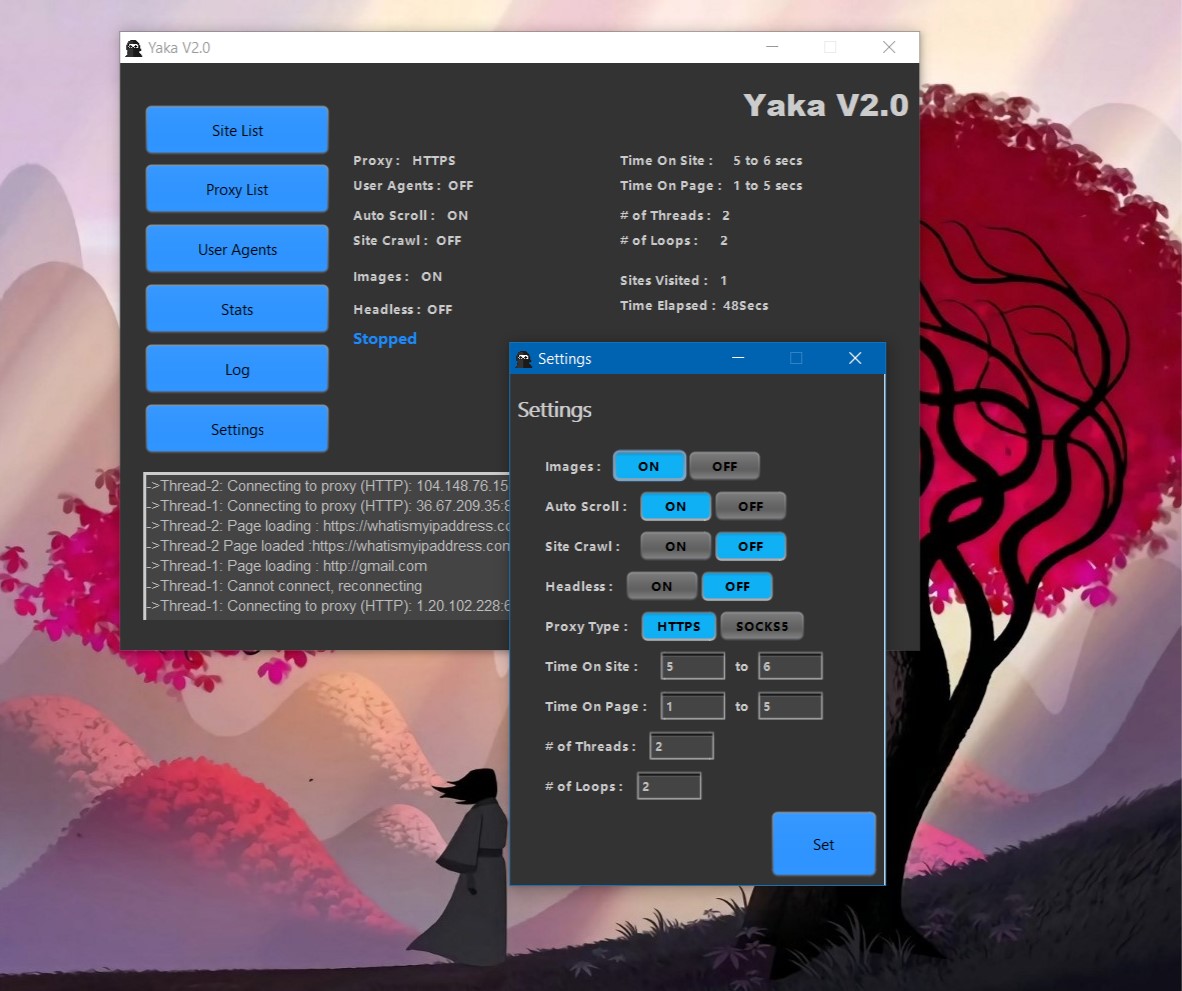This screenshot has width=1182, height=991.
Task: Select HTTPS as the Proxy Type
Action: tap(678, 626)
